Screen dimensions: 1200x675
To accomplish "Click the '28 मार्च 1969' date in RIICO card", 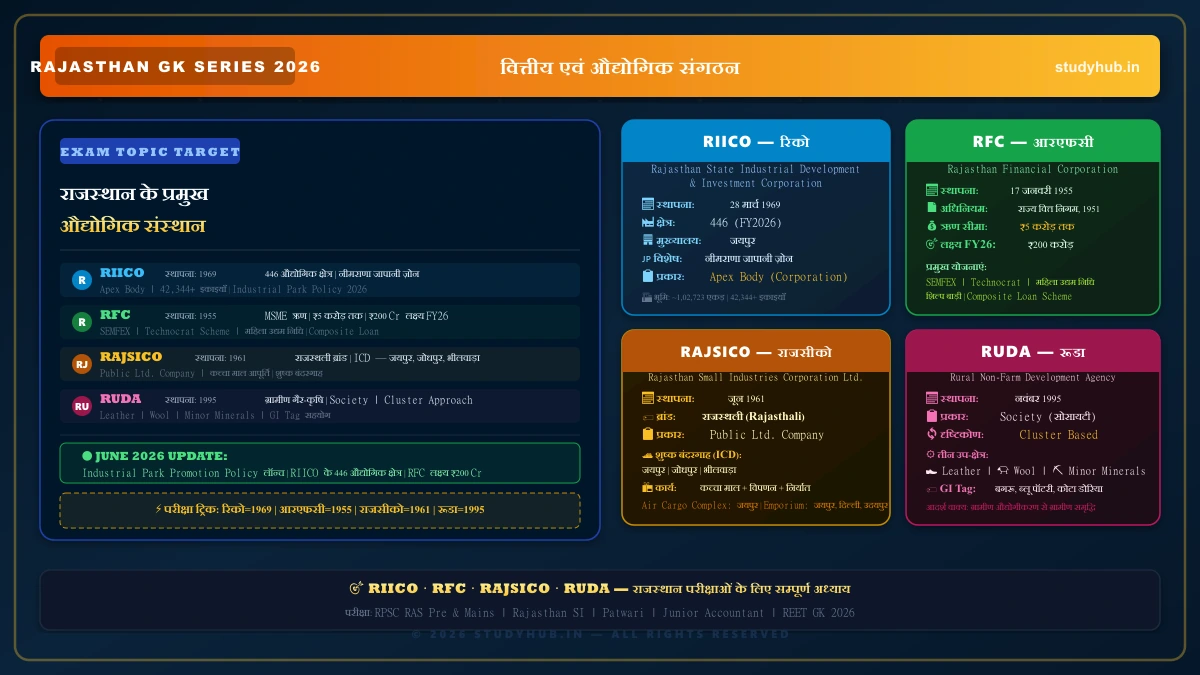I will pyautogui.click(x=755, y=204).
